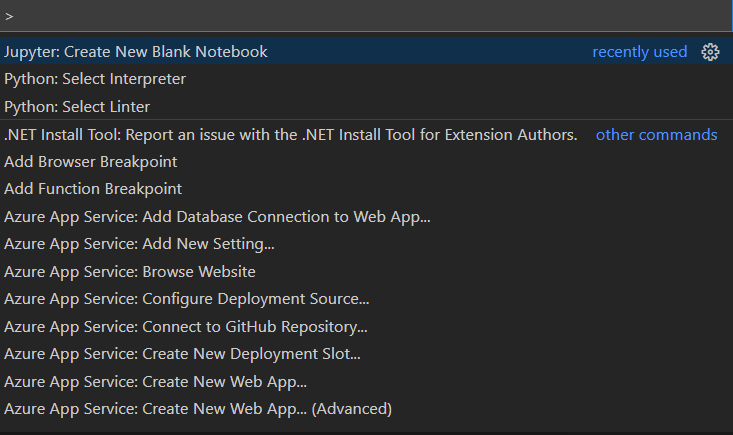733x435 pixels.
Task: Select Jupyter: Create New Blank Notebook
Action: pos(366,51)
